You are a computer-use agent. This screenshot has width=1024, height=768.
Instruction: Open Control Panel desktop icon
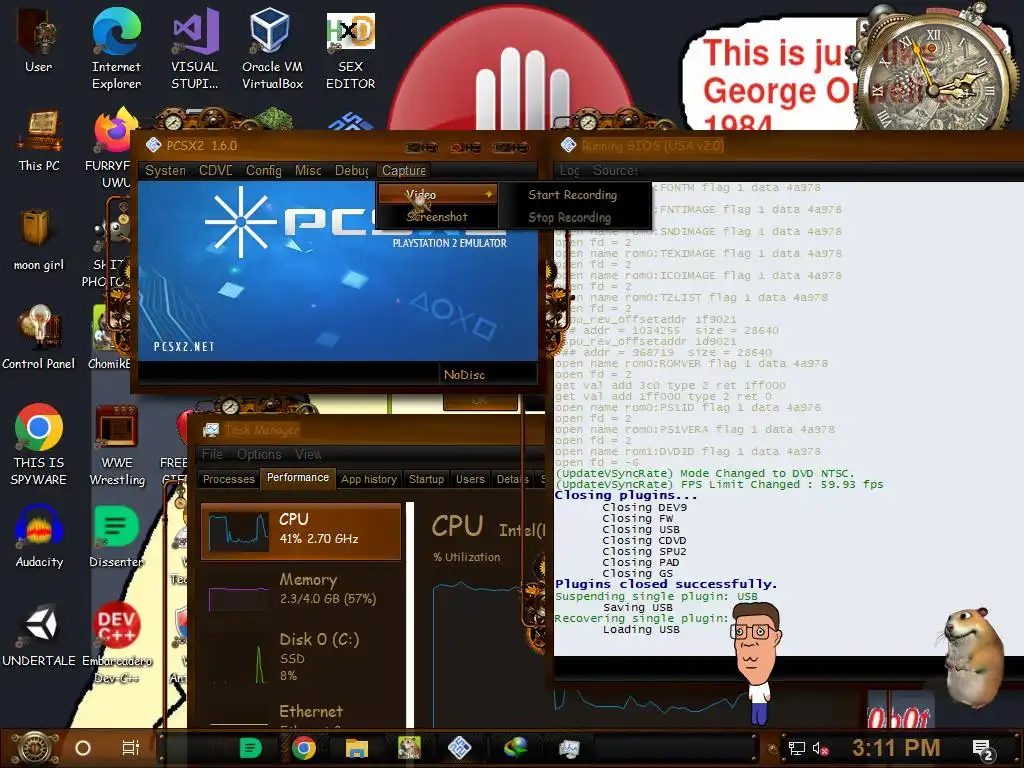click(x=39, y=337)
